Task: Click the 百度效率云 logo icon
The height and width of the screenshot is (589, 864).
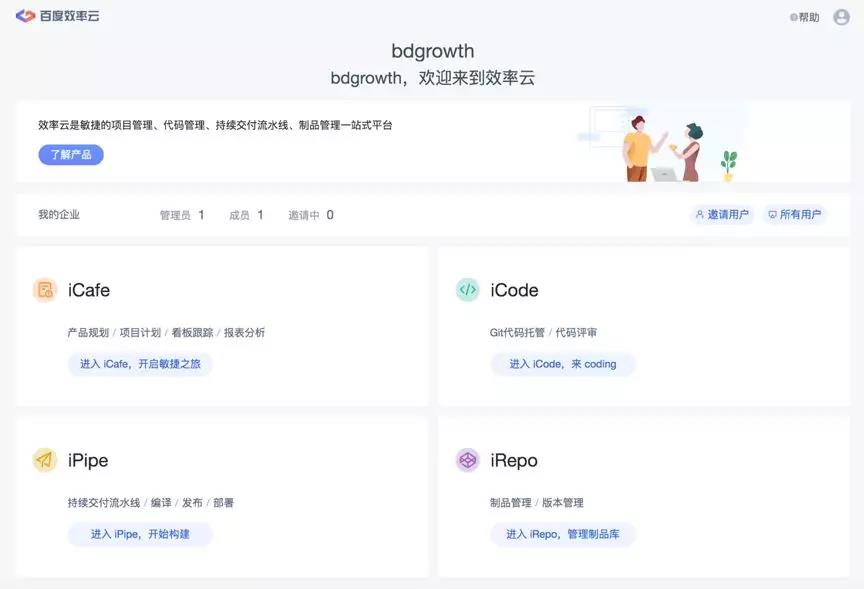Action: click(x=25, y=16)
